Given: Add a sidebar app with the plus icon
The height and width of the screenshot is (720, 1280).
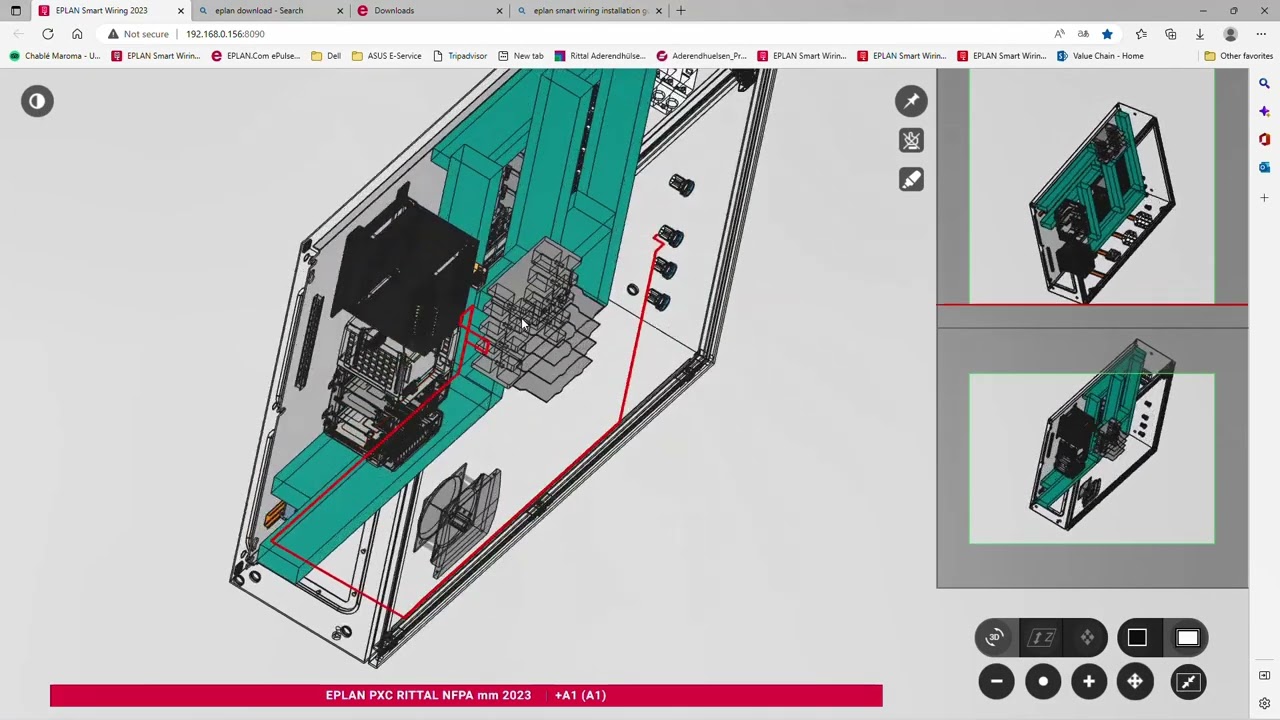Looking at the screenshot, I should 1264,198.
